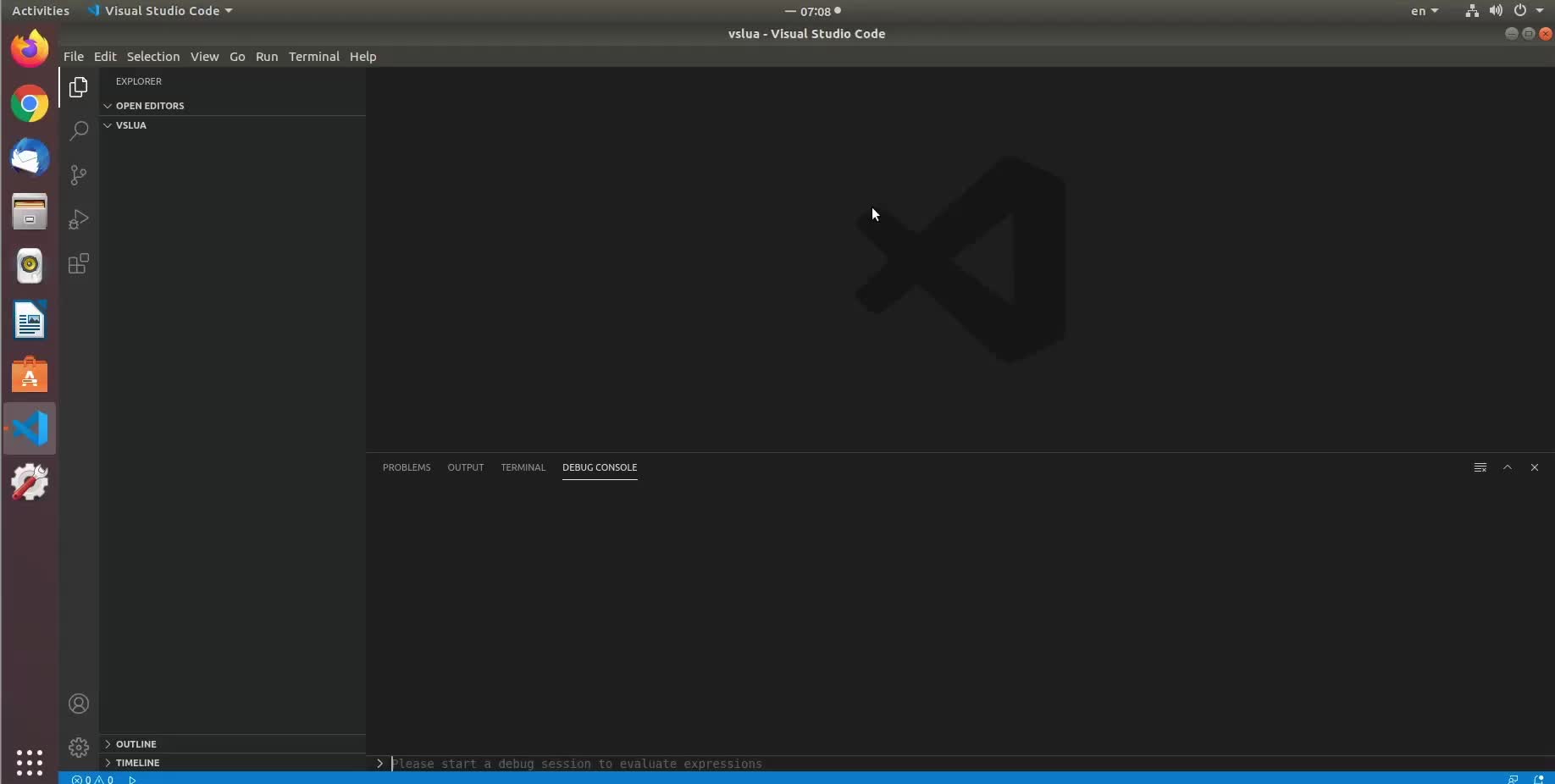Open the Visual Studio Code app menu dropdown
The width and height of the screenshot is (1555, 784).
(160, 11)
